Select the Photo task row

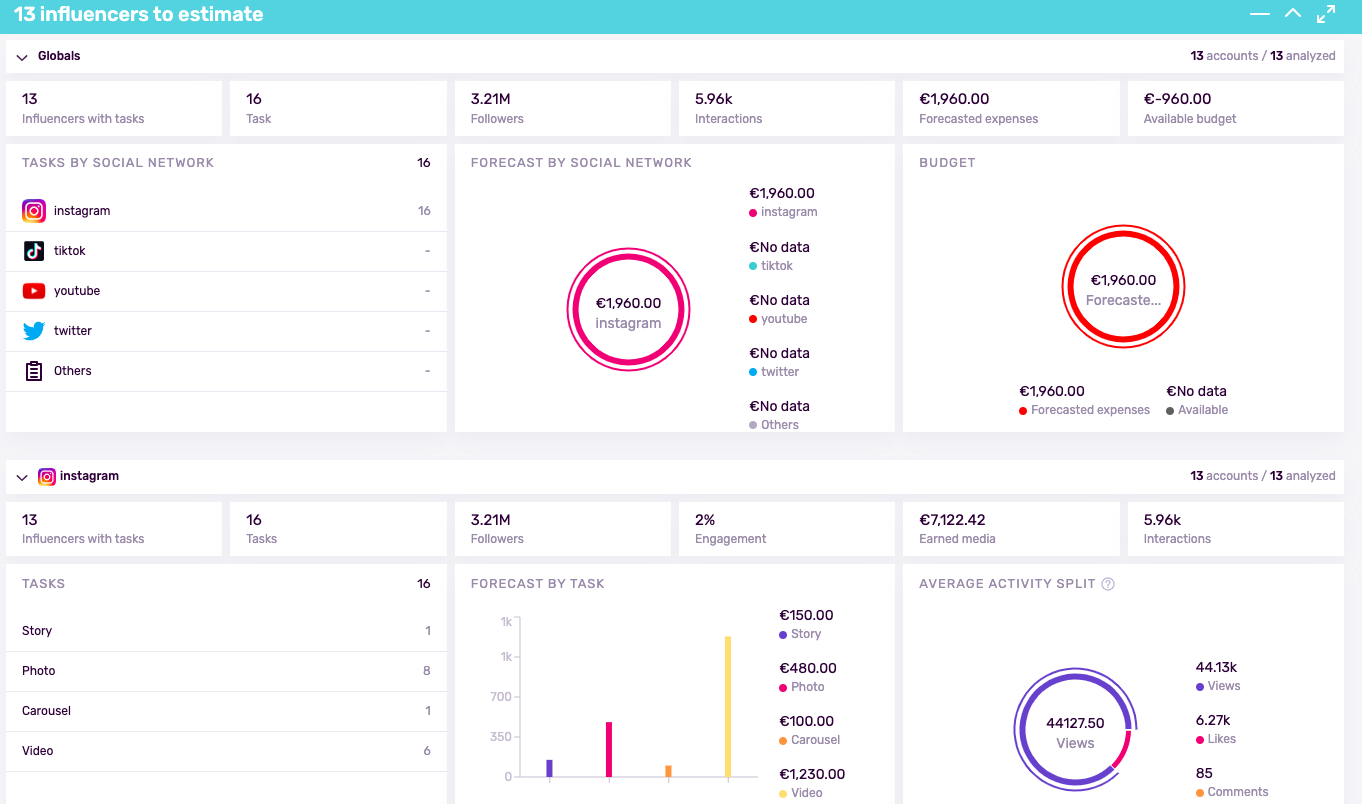click(226, 671)
